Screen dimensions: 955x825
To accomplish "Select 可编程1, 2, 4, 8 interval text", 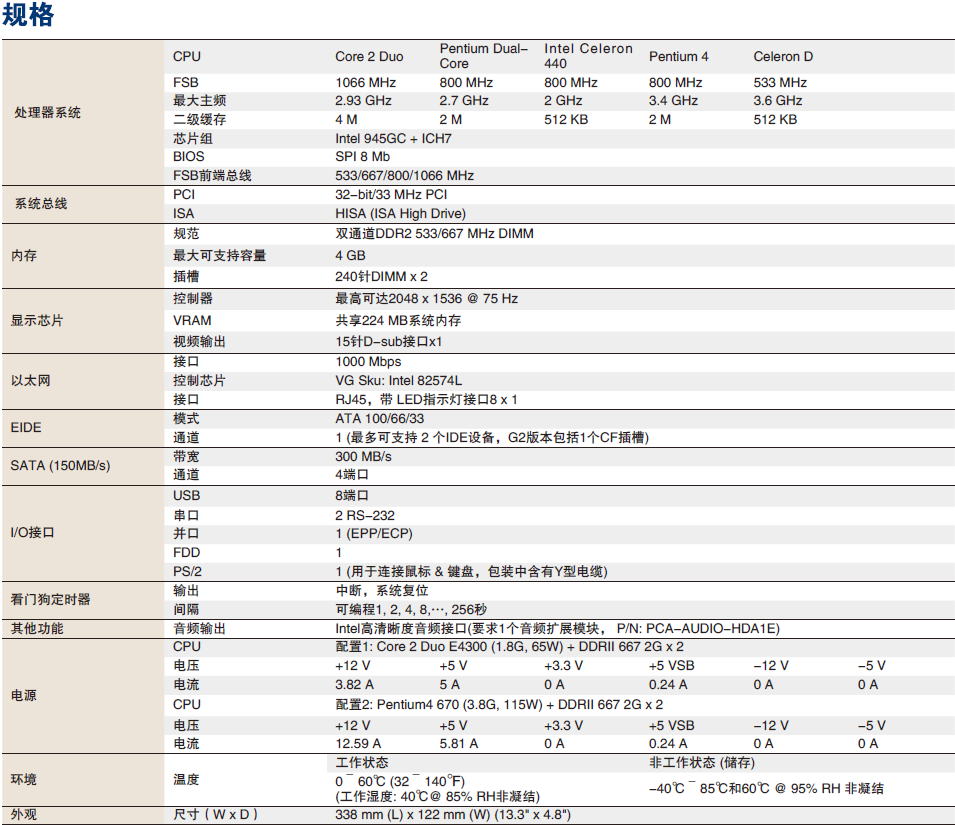I will pos(411,609).
